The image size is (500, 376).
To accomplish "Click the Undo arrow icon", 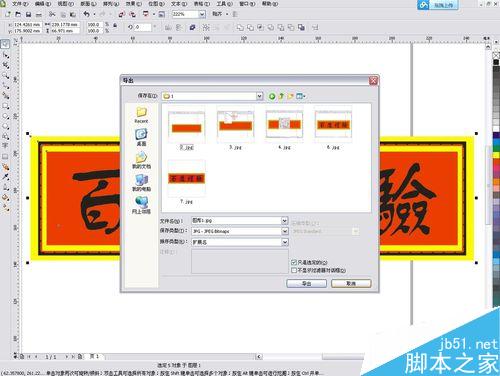I will coord(87,14).
